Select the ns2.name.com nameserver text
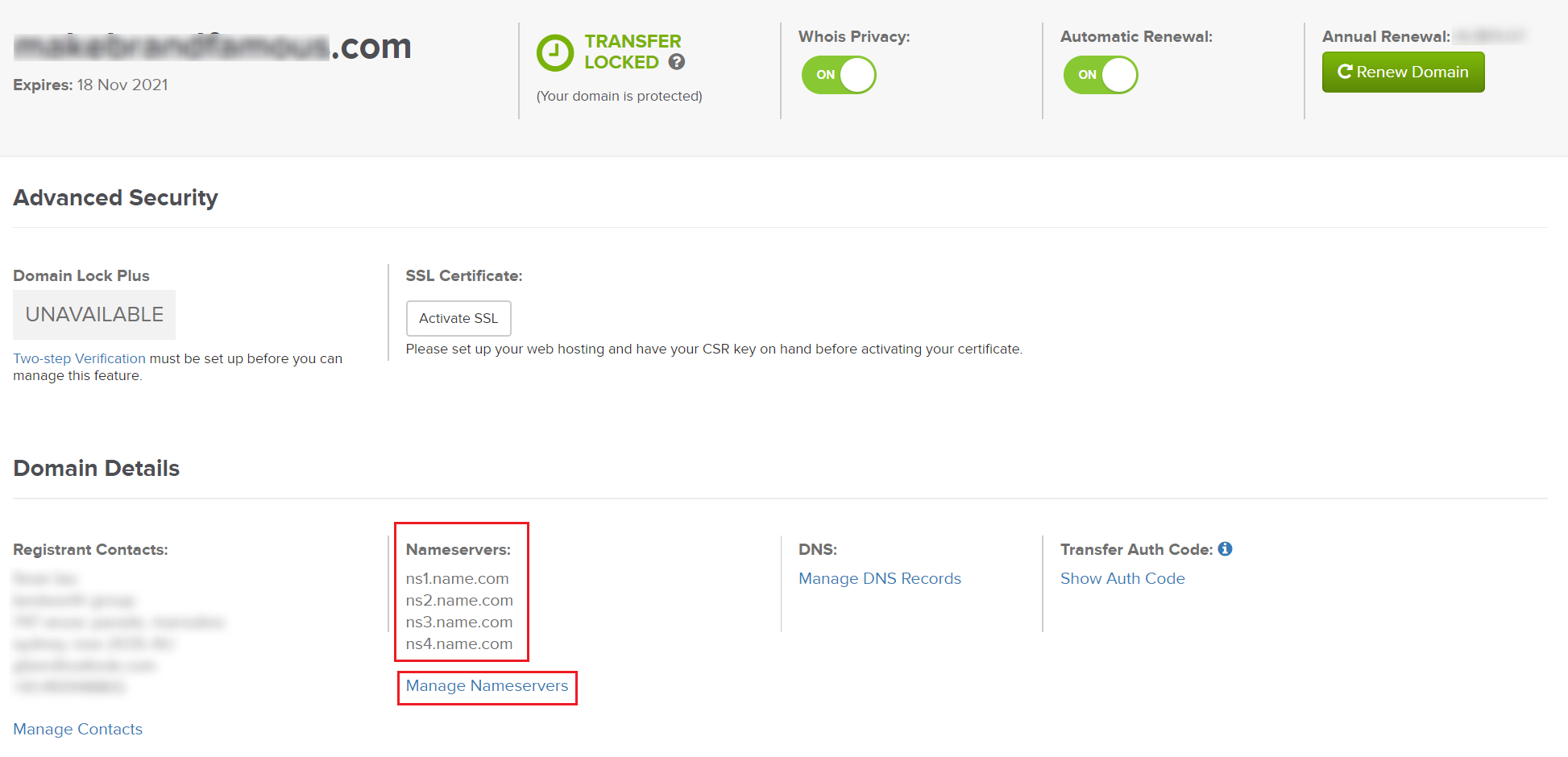1568x757 pixels. [x=459, y=600]
